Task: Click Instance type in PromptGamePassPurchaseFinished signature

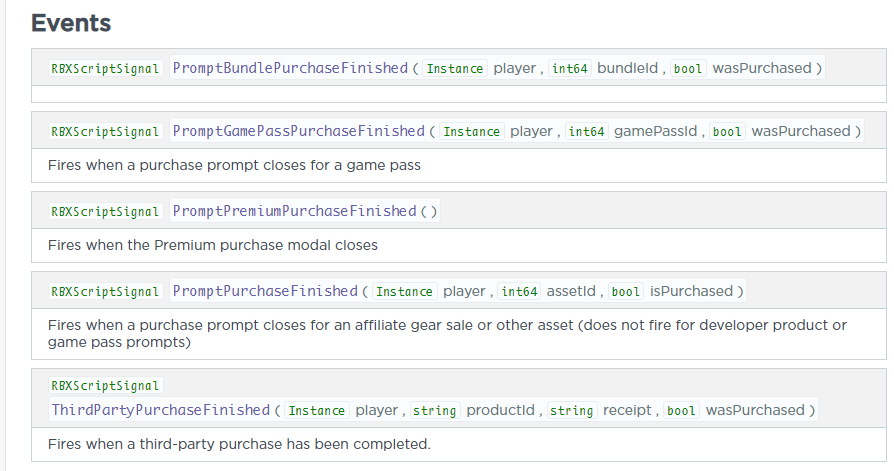Action: (472, 132)
